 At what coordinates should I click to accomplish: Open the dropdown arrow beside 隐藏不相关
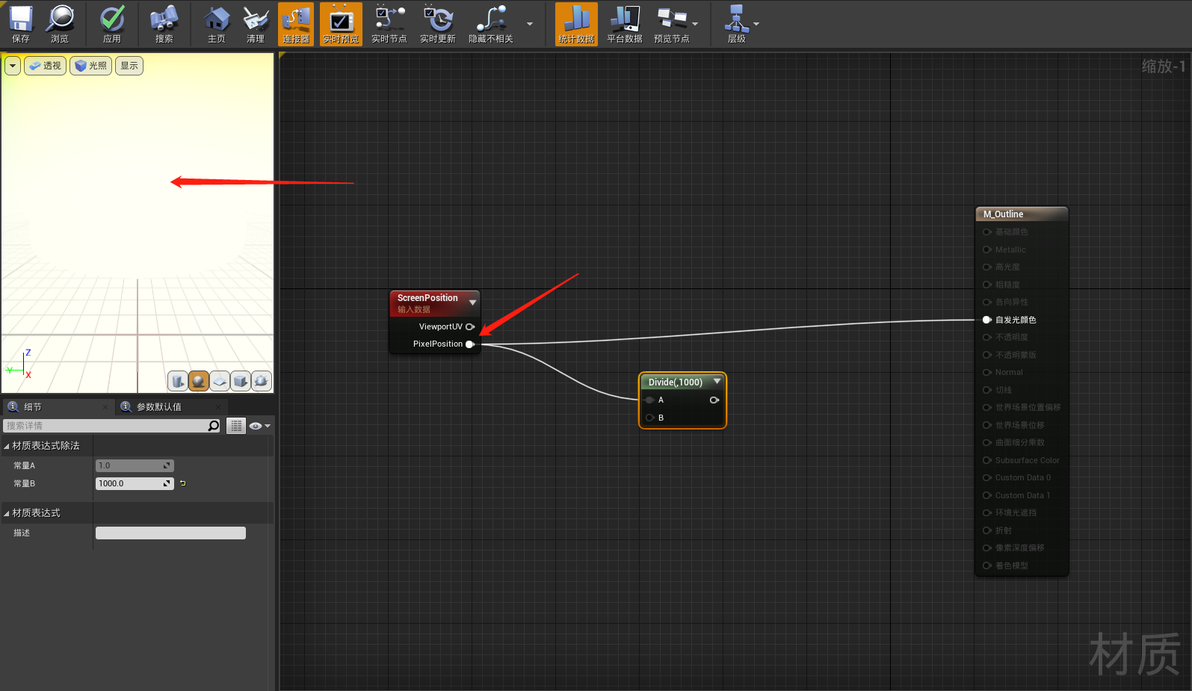click(x=530, y=24)
